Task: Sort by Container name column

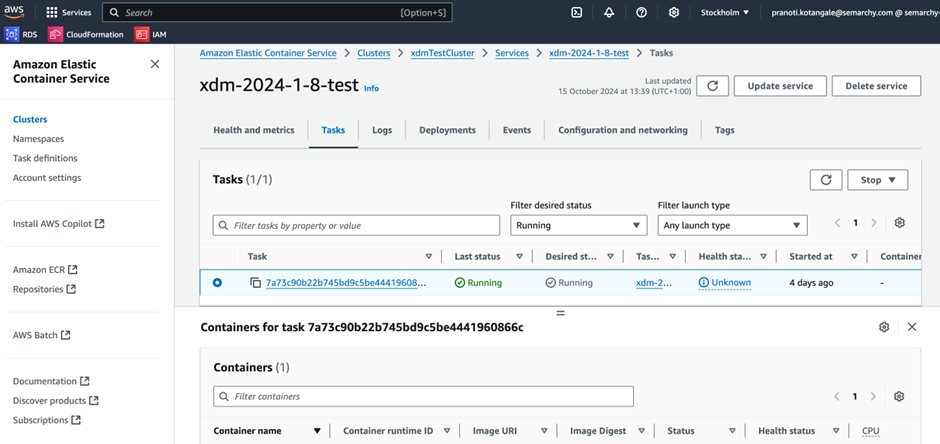Action: pos(317,431)
